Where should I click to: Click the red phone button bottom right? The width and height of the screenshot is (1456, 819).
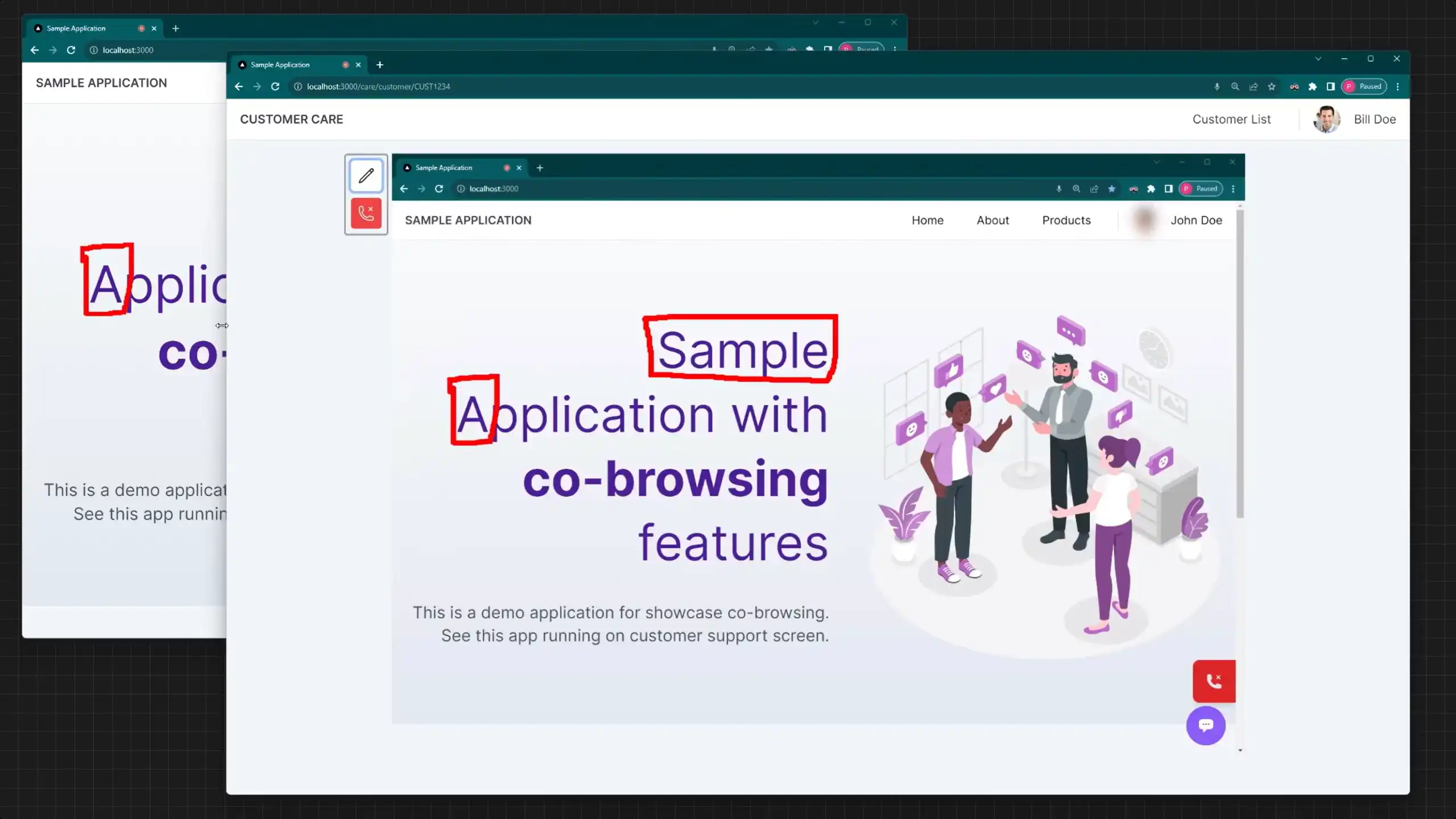coord(1213,681)
